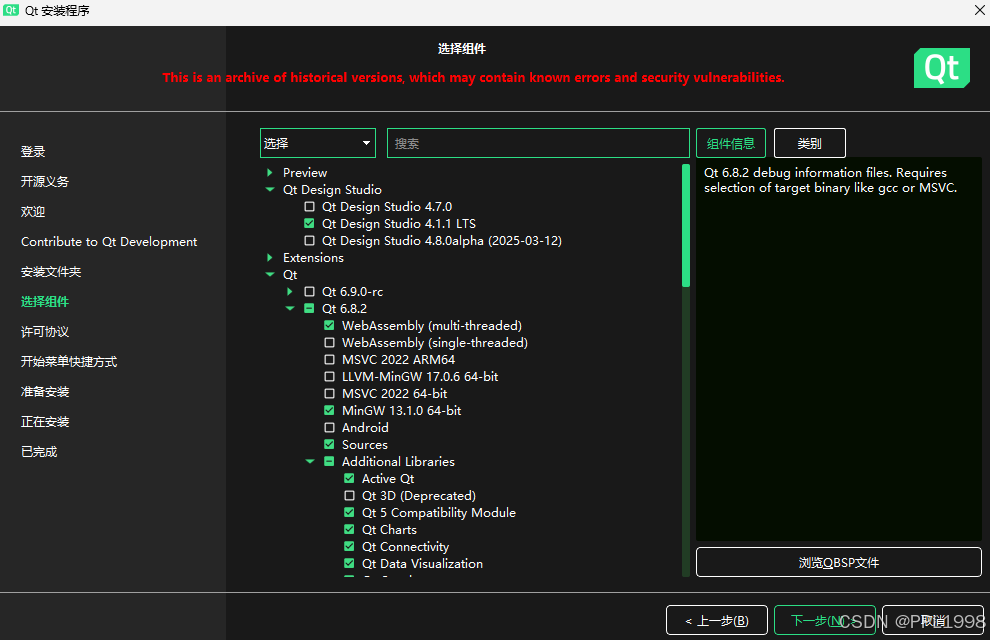
Task: Go to the 正在安装 step
Action: pos(45,422)
